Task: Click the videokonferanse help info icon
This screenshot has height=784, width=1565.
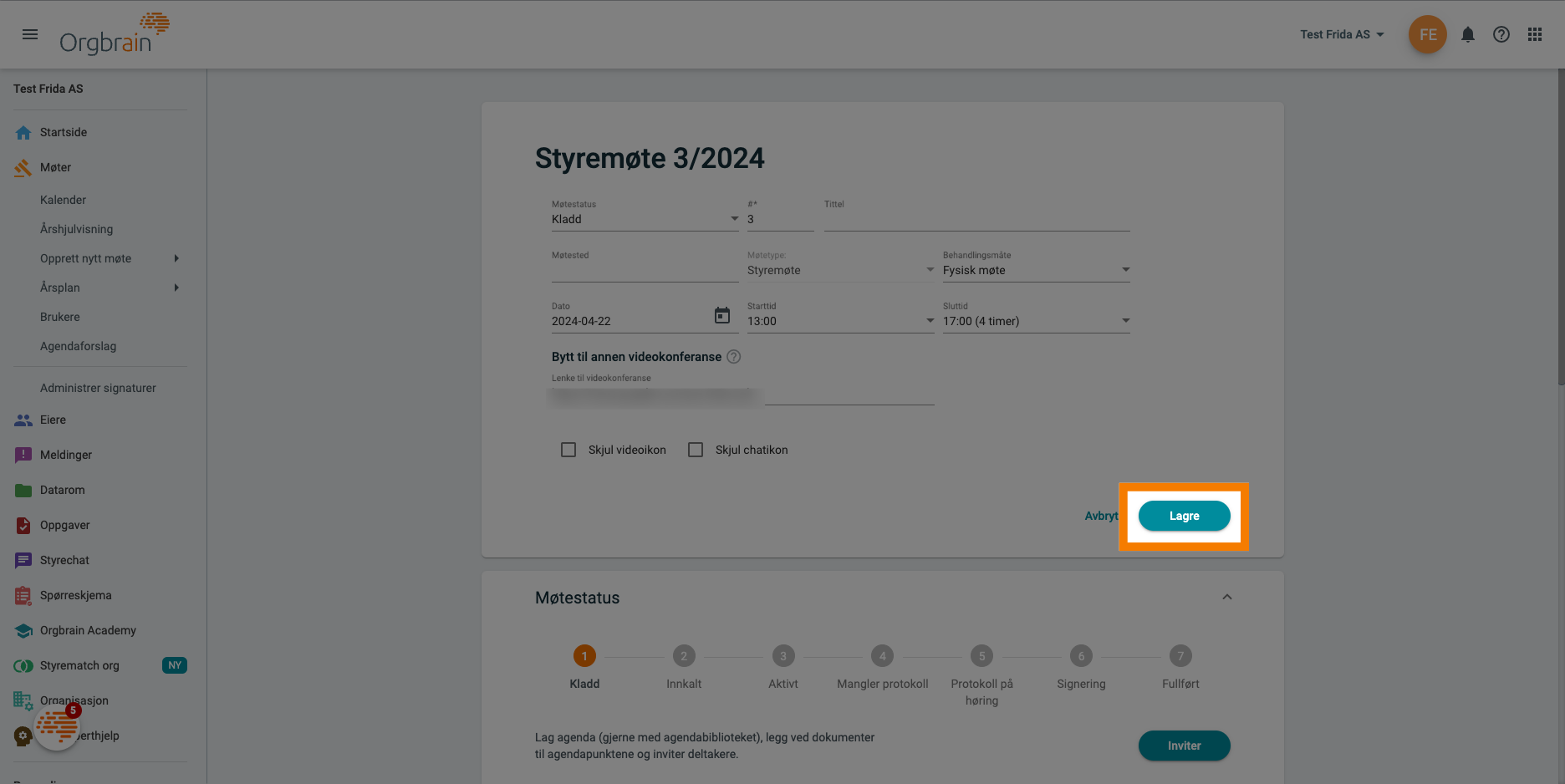Action: 733,357
